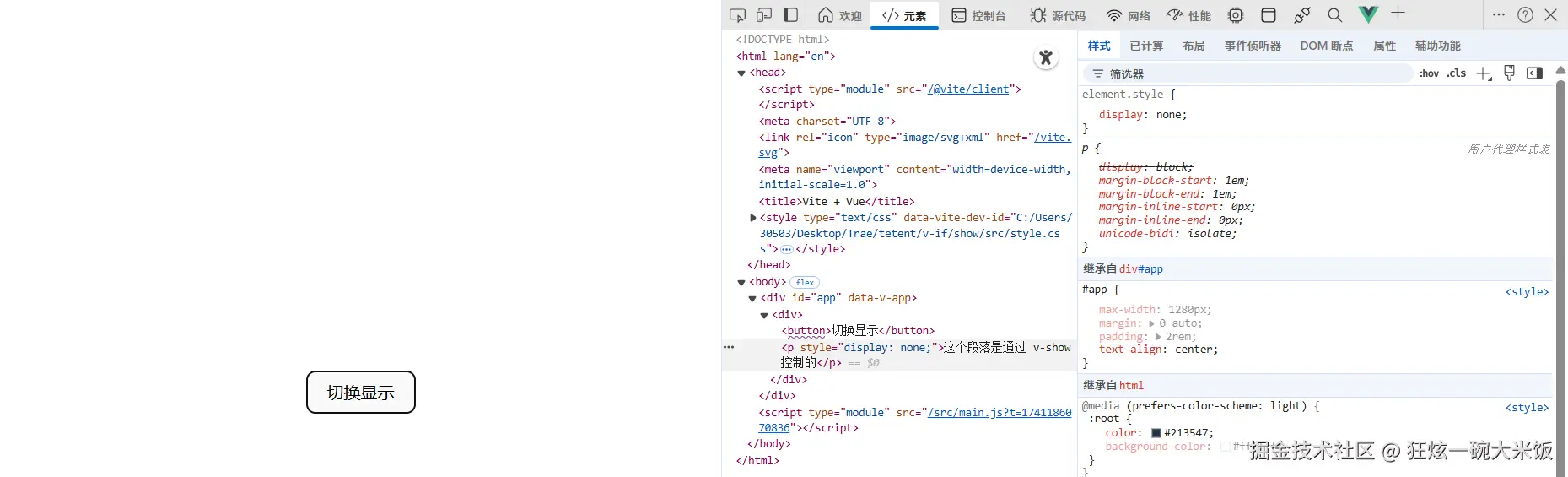Open the Vue devtools icon
Viewport: 1568px width, 477px height.
coord(1368,14)
